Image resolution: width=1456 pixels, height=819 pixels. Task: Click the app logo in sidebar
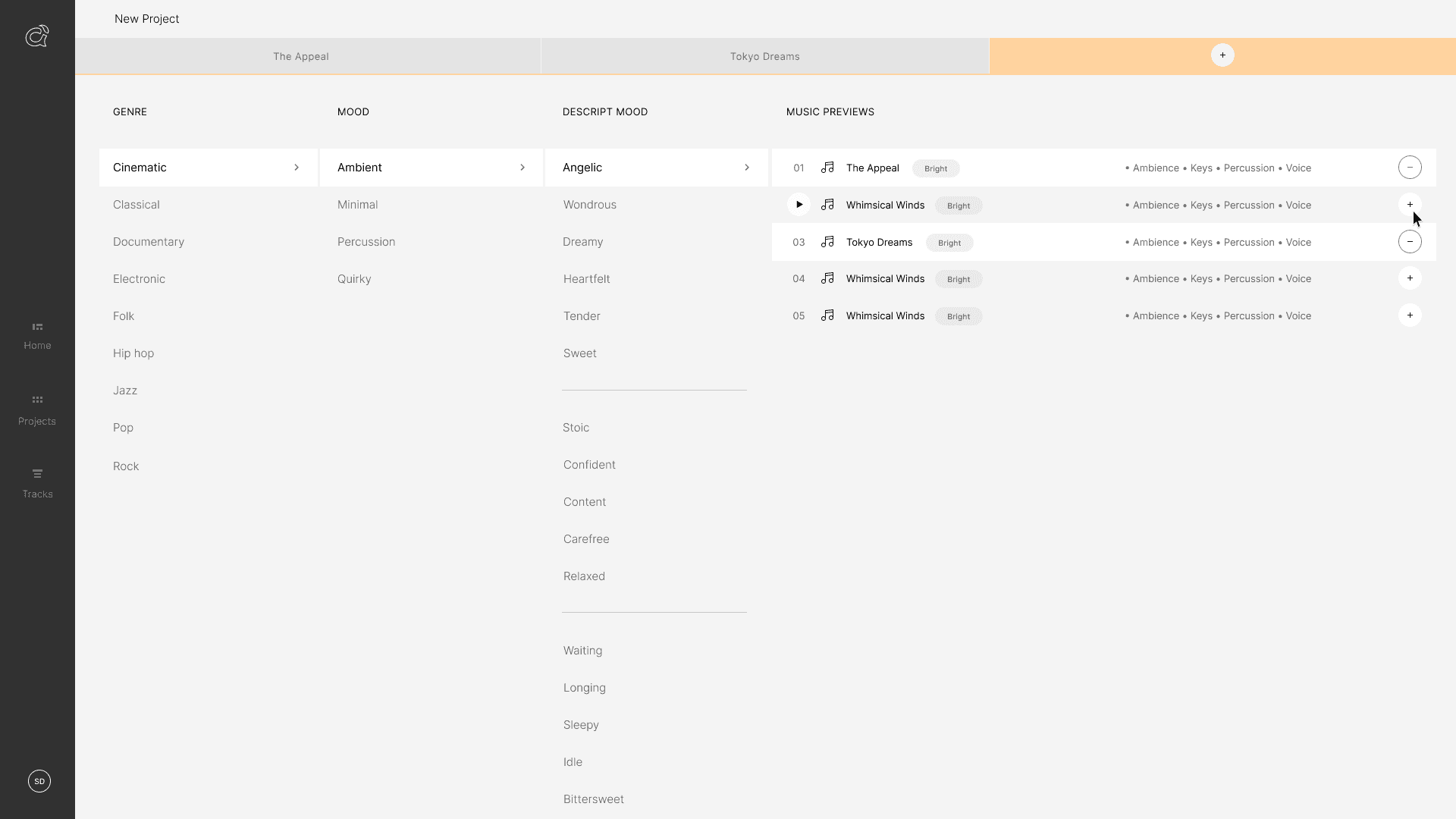tap(37, 36)
